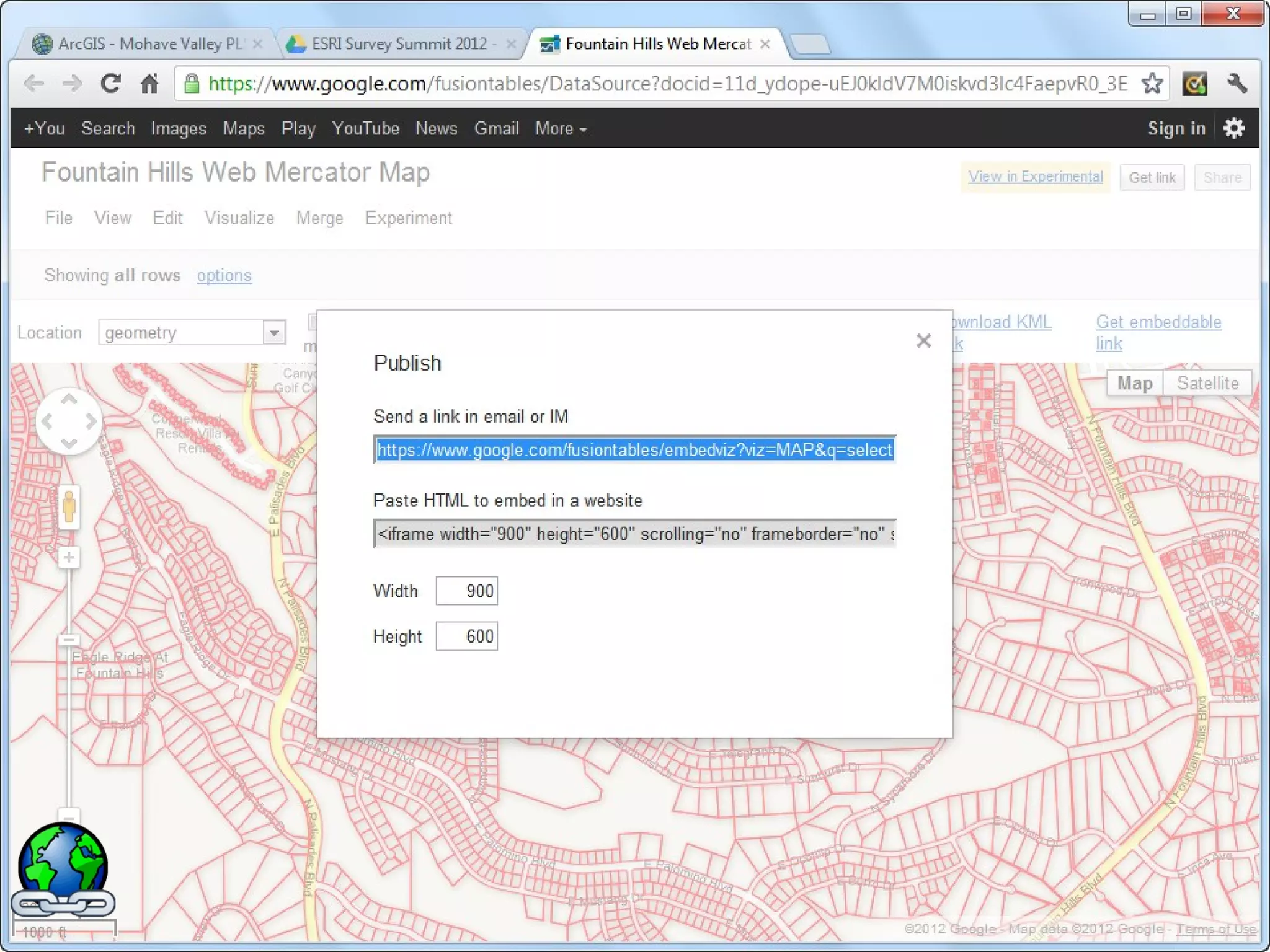The width and height of the screenshot is (1270, 952).
Task: Bookmark page with the star icon
Action: pos(1152,83)
